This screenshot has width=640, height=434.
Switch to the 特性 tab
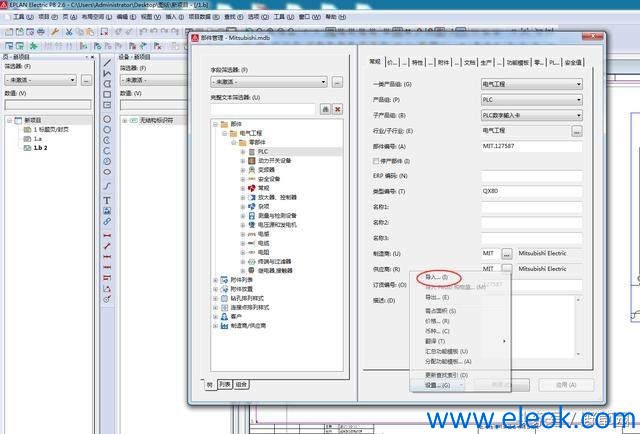[x=417, y=62]
